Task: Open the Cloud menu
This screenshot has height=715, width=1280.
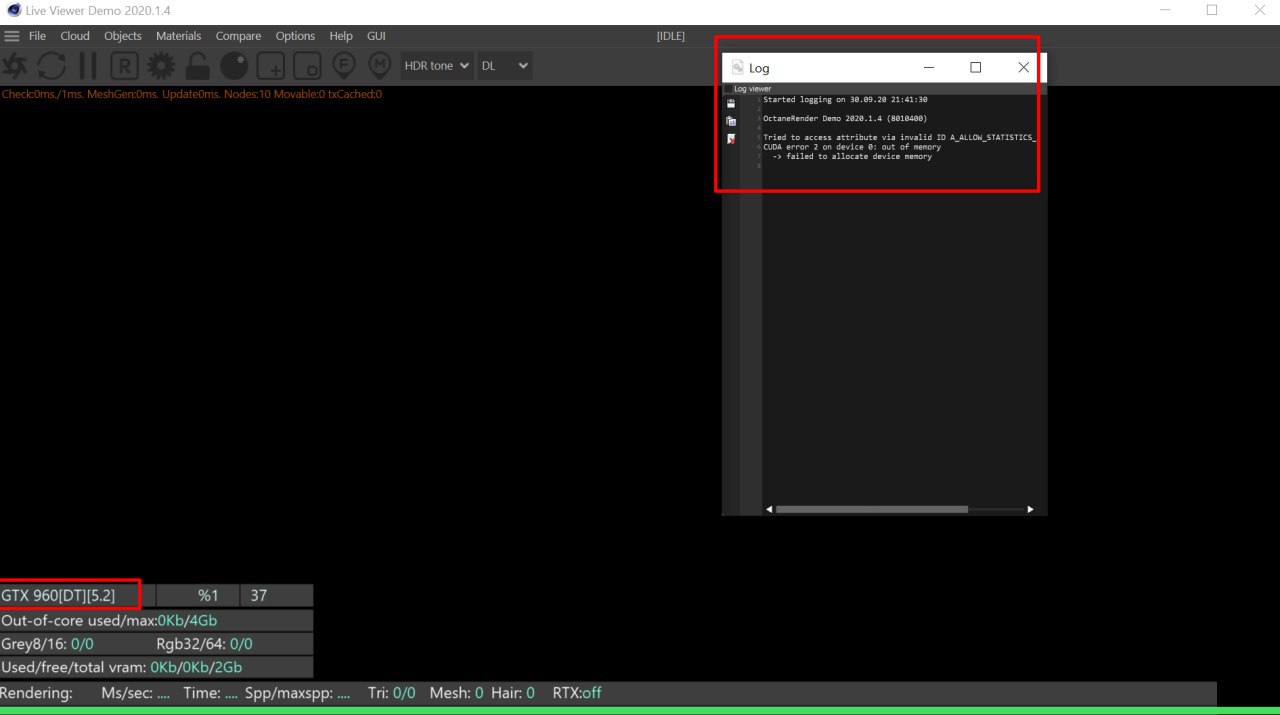Action: (75, 36)
